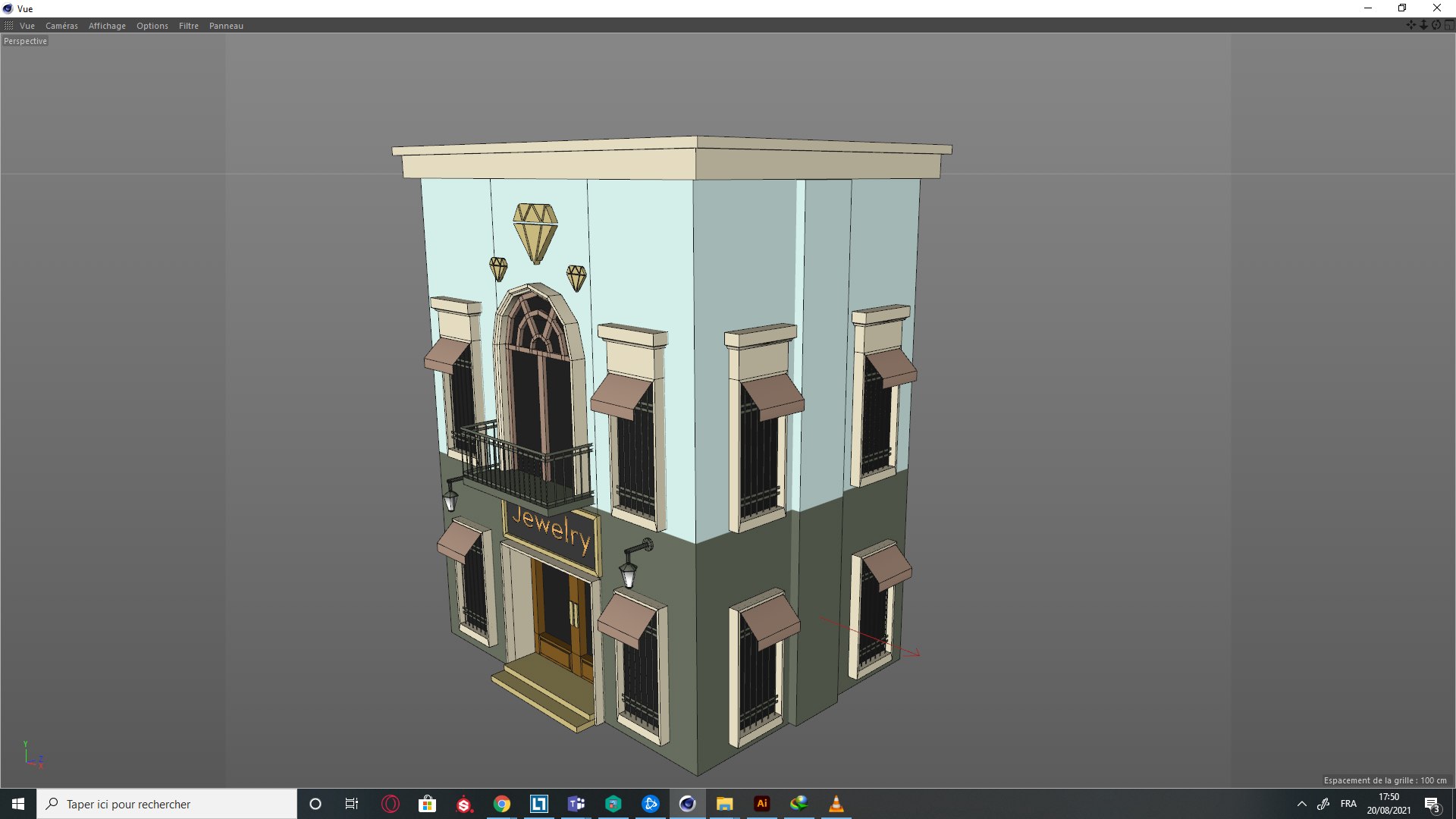Show hidden system tray icons
This screenshot has width=1456, height=819.
tap(1301, 804)
